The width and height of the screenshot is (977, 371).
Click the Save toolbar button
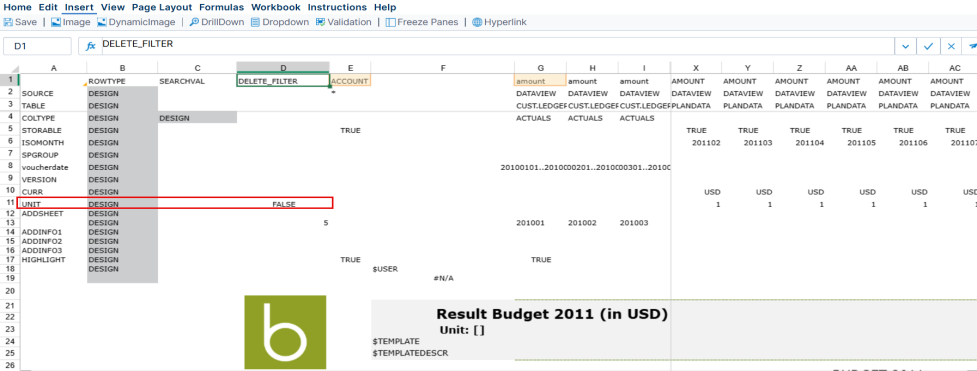click(21, 22)
